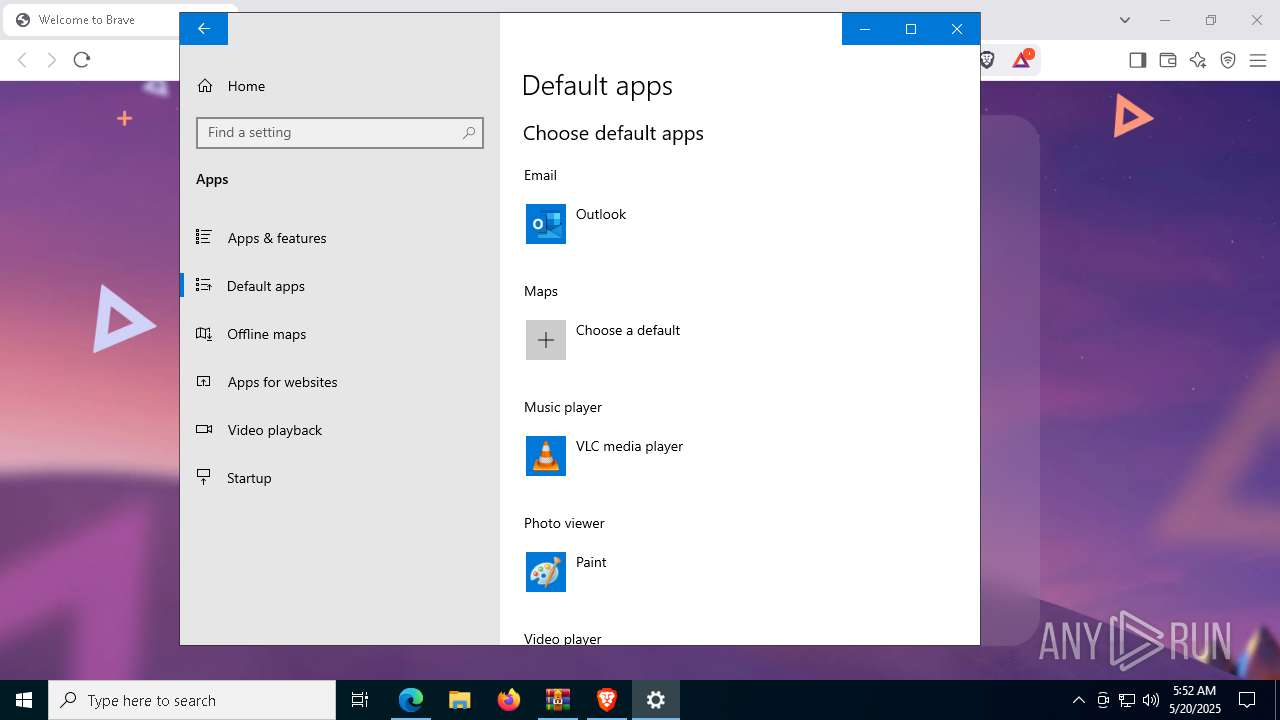This screenshot has height=720, width=1280.
Task: Go forward in Brave browser
Action: coord(52,60)
